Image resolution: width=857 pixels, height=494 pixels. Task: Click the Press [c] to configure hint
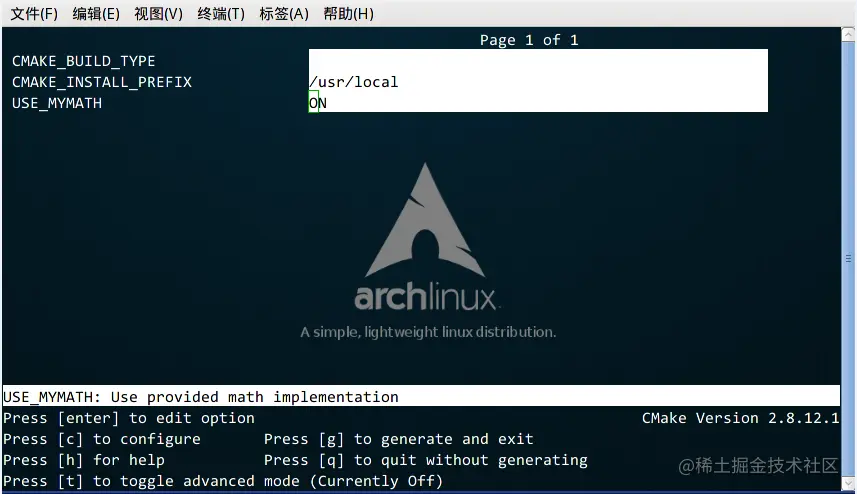(102, 439)
